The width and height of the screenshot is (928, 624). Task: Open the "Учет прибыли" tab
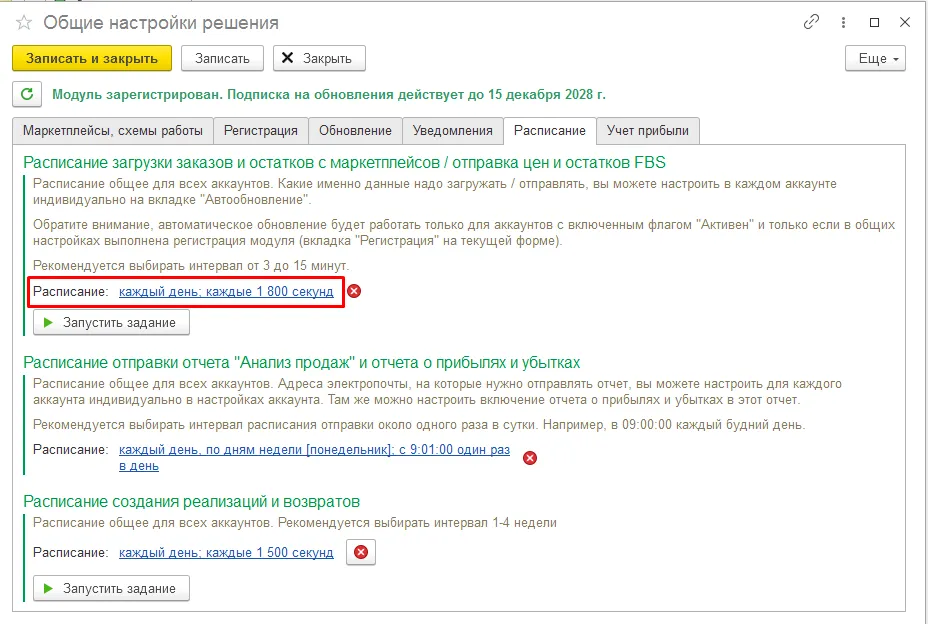(x=648, y=131)
